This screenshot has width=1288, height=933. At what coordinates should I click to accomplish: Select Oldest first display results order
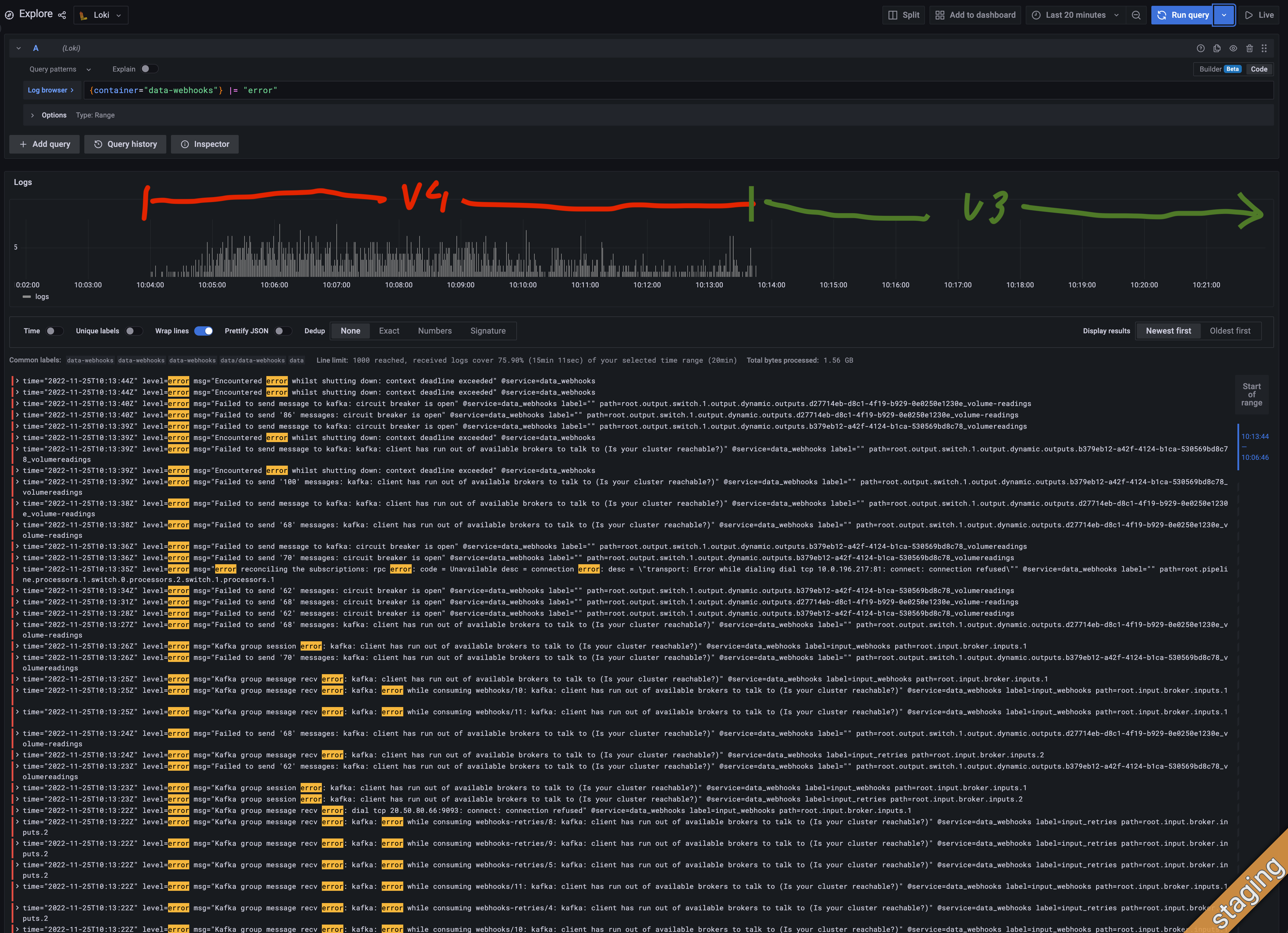point(1230,331)
